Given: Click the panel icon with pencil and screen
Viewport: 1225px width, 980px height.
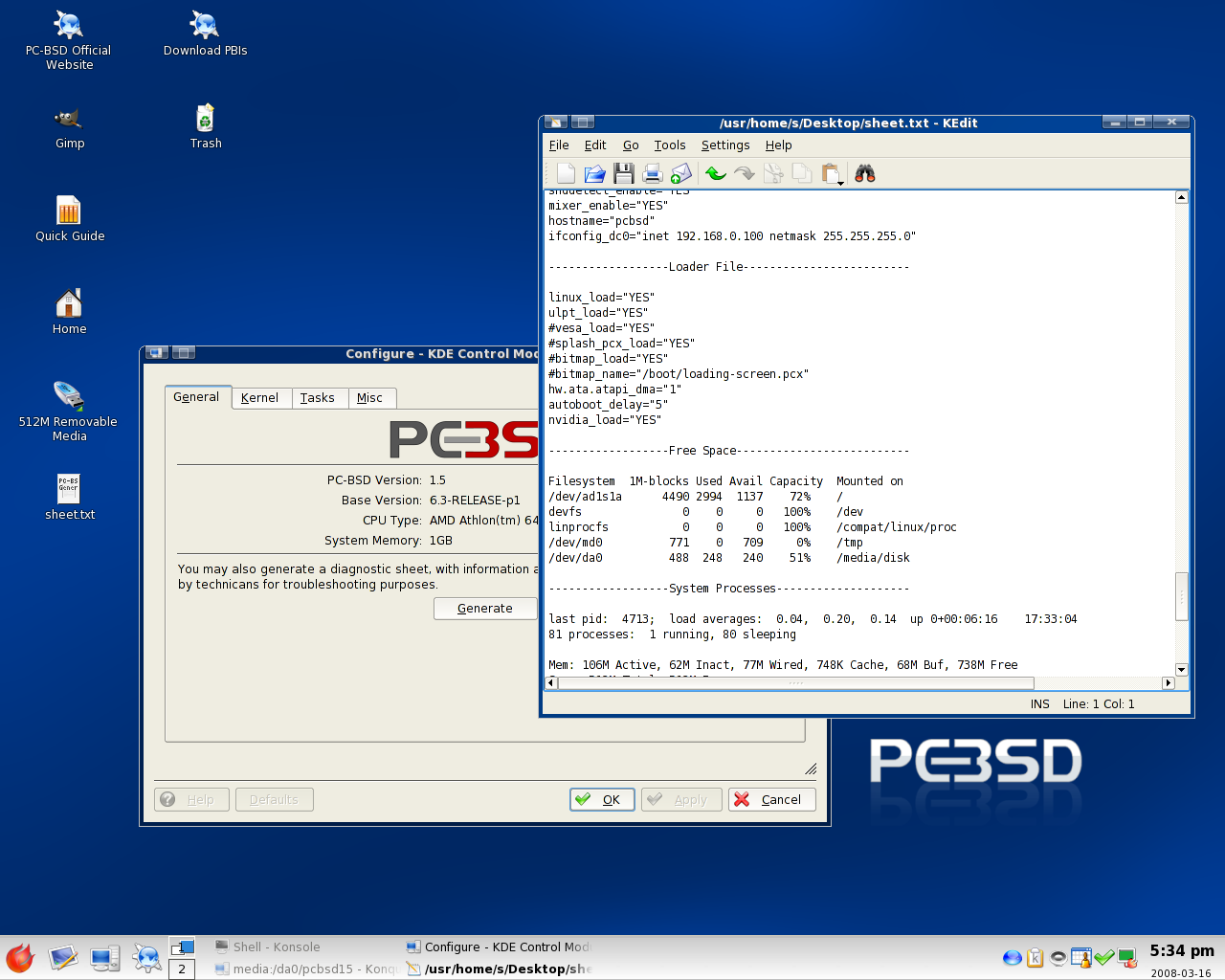Looking at the screenshot, I should 63,958.
